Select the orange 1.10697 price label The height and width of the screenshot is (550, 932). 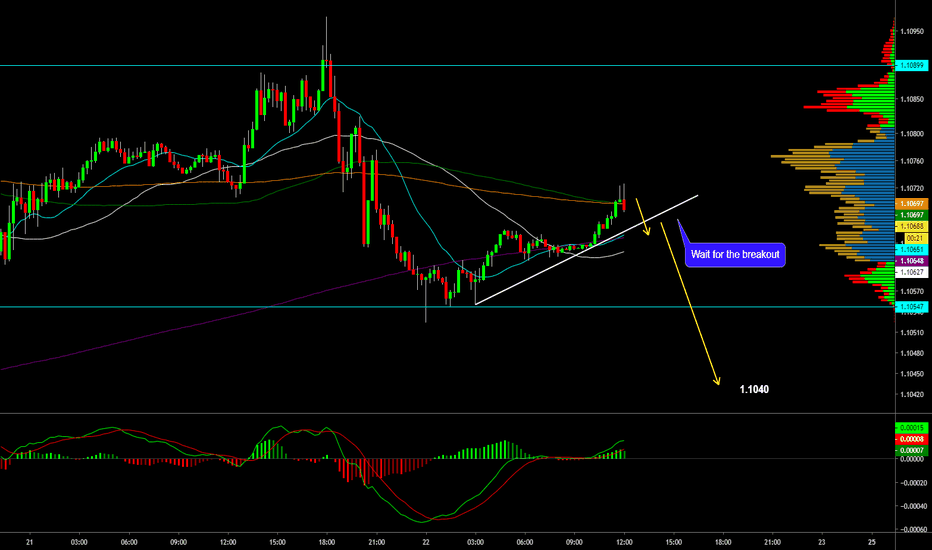point(911,204)
